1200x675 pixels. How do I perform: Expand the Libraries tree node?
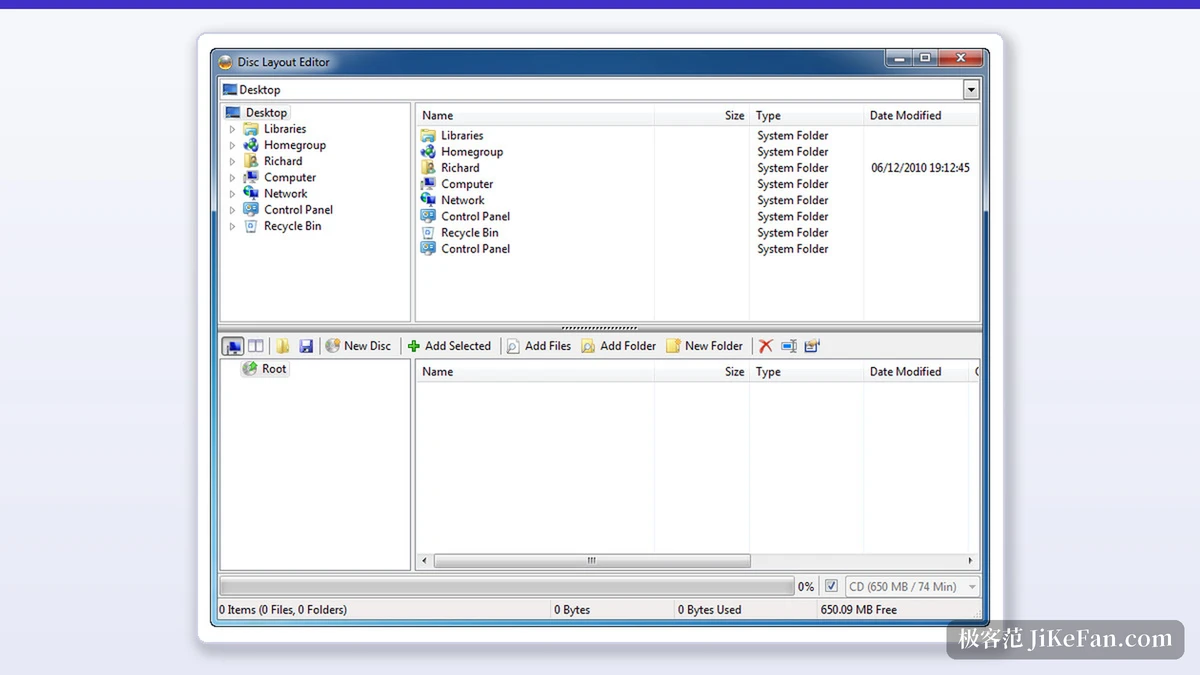pos(232,129)
